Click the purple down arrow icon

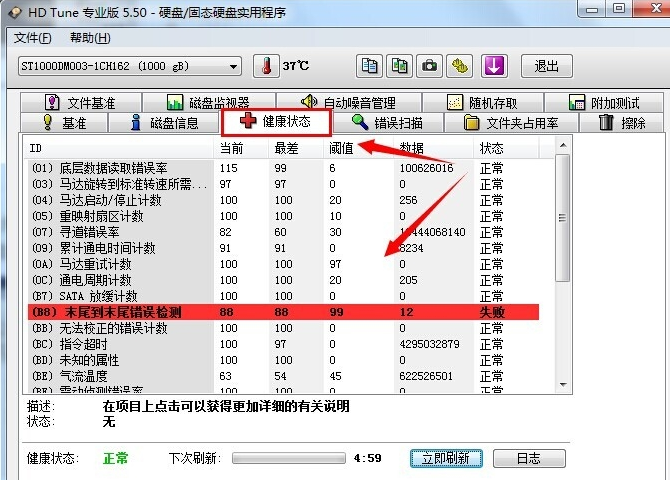pos(493,66)
